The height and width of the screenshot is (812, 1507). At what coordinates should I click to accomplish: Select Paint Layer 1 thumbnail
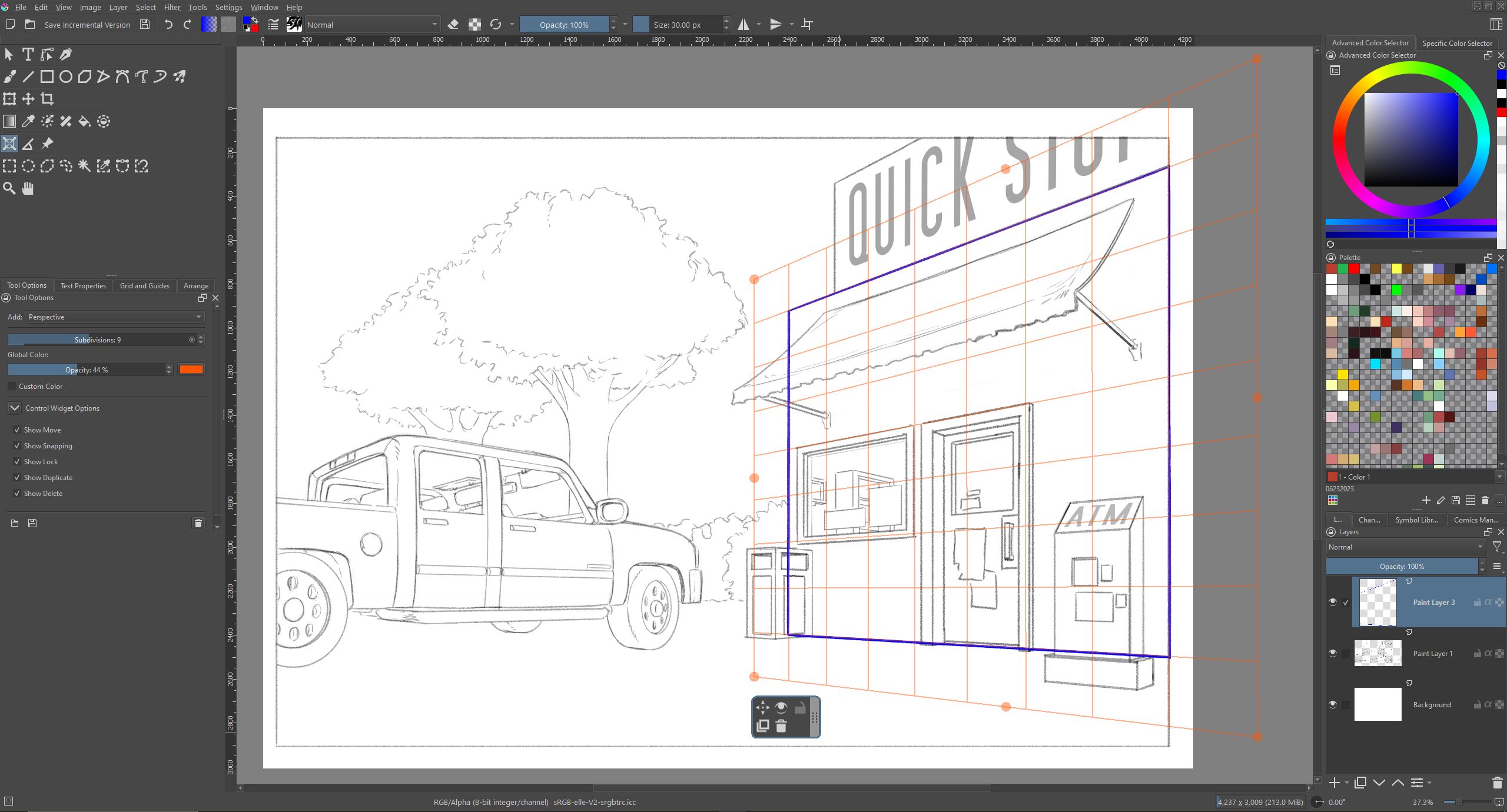pyautogui.click(x=1377, y=653)
